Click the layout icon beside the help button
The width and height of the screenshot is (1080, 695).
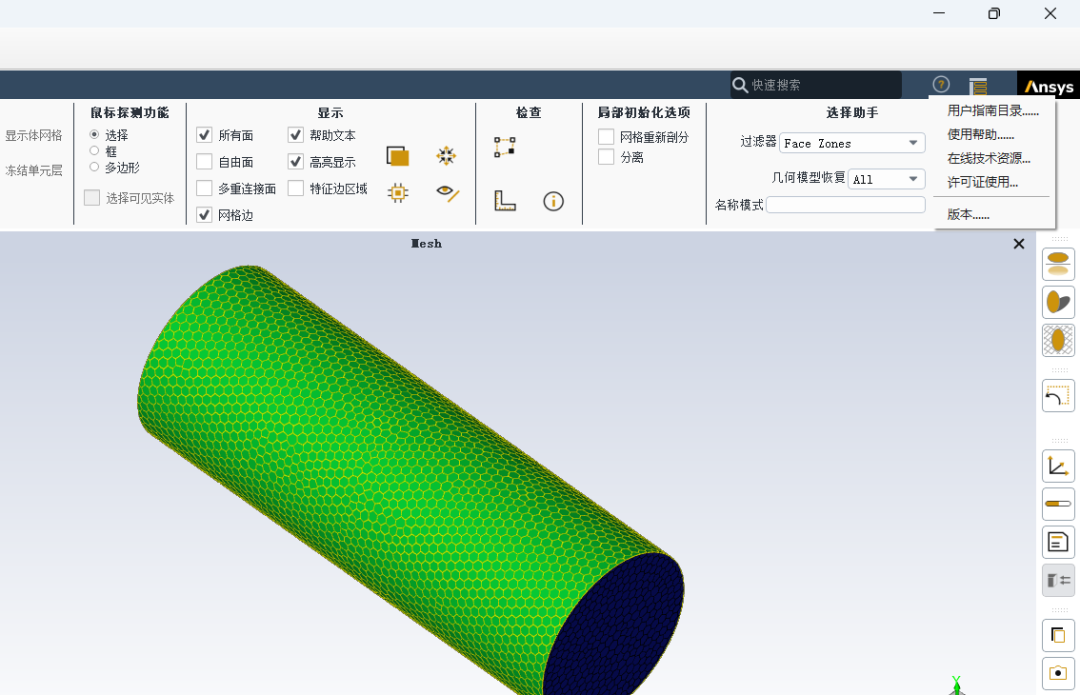point(978,85)
